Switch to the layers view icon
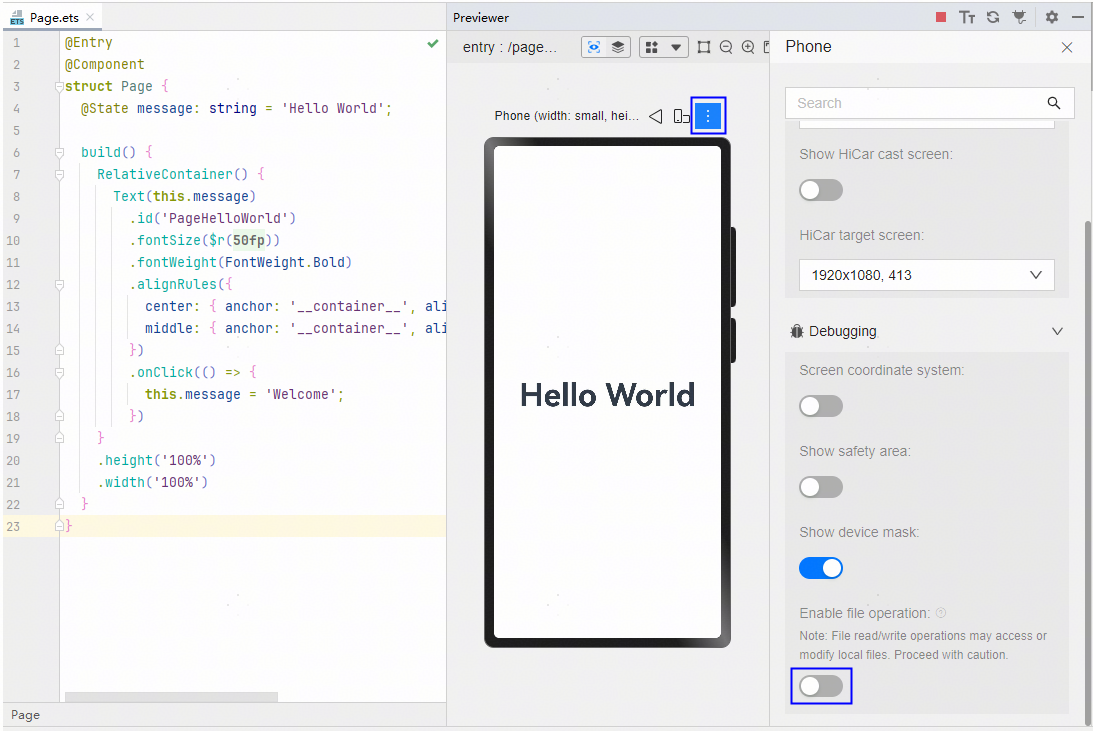The height and width of the screenshot is (731, 1093). [x=618, y=47]
